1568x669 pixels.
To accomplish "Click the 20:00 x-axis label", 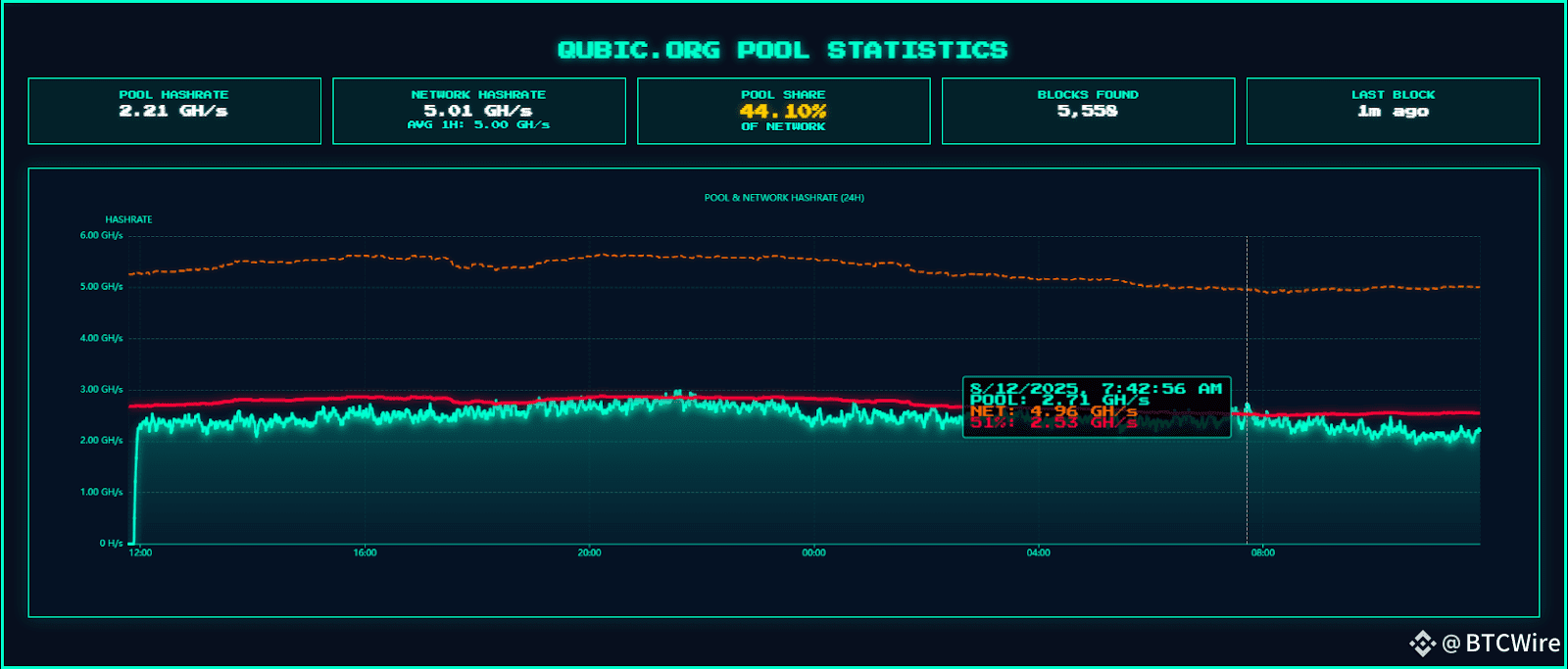I will pos(589,552).
